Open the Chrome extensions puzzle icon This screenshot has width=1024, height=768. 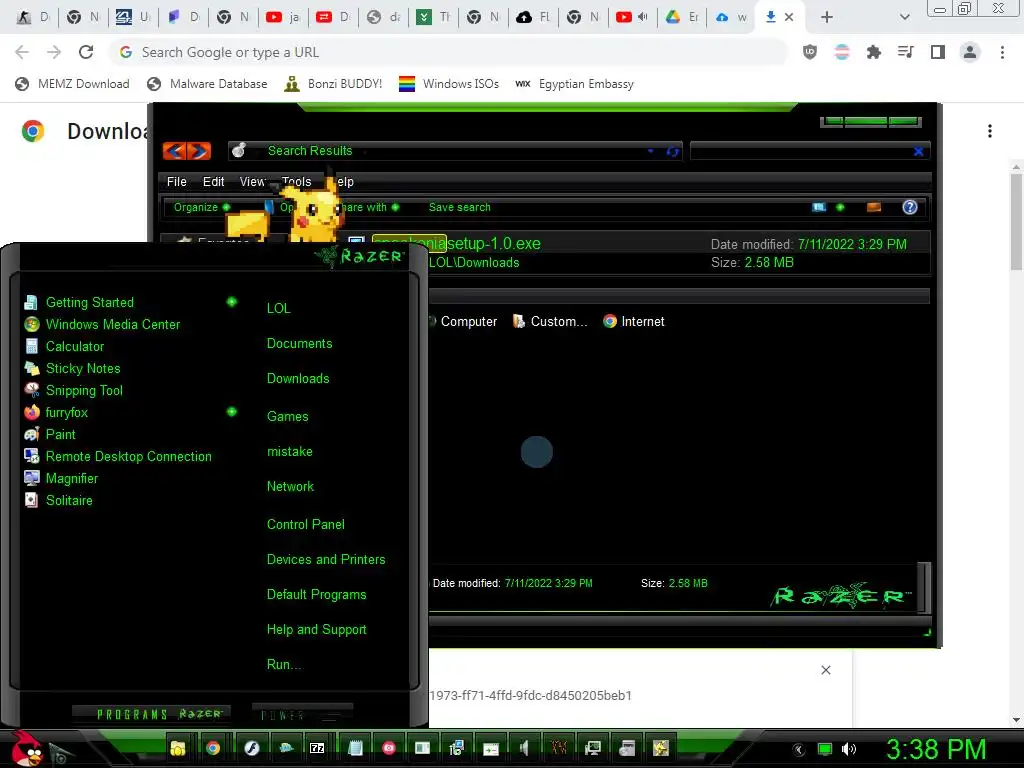tap(874, 52)
